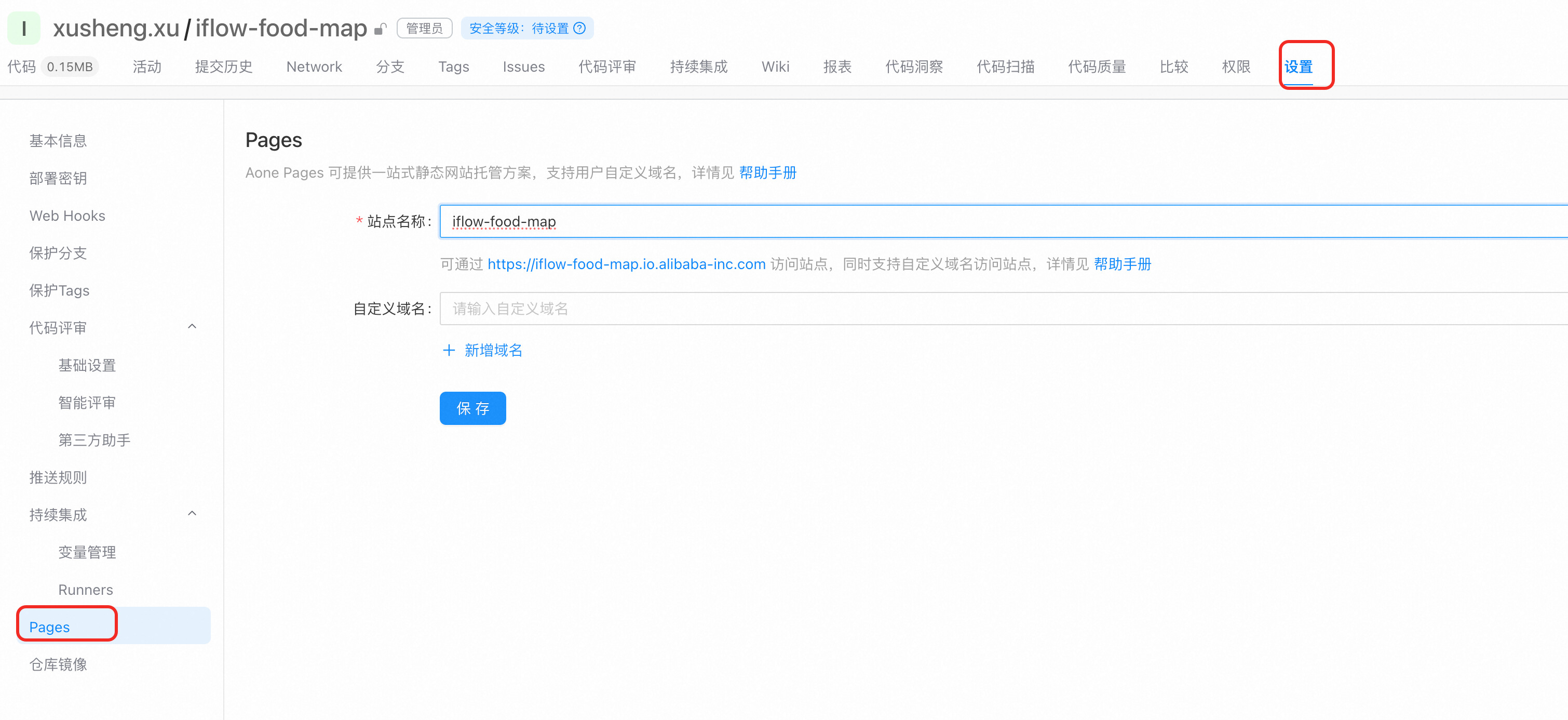The height and width of the screenshot is (720, 1568).
Task: Collapse the 持续集成 sidebar section
Action: click(x=192, y=514)
